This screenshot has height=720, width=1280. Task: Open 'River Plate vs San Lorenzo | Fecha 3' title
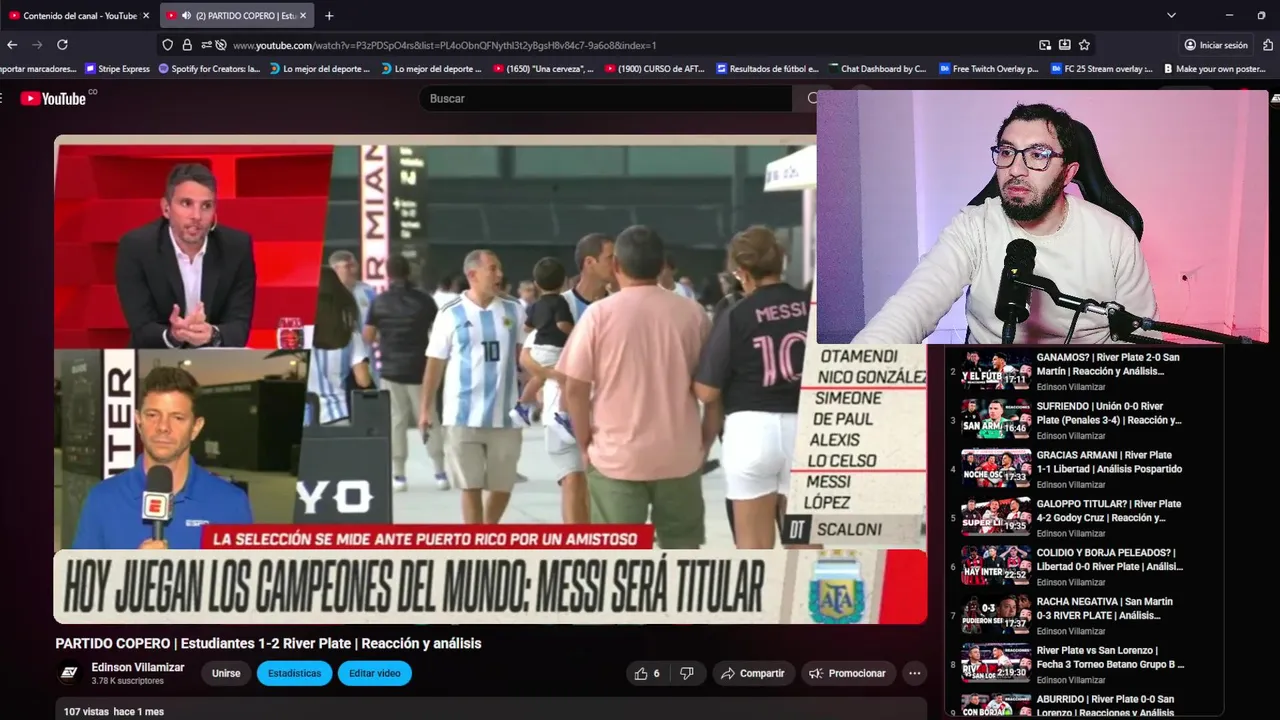(x=1110, y=657)
